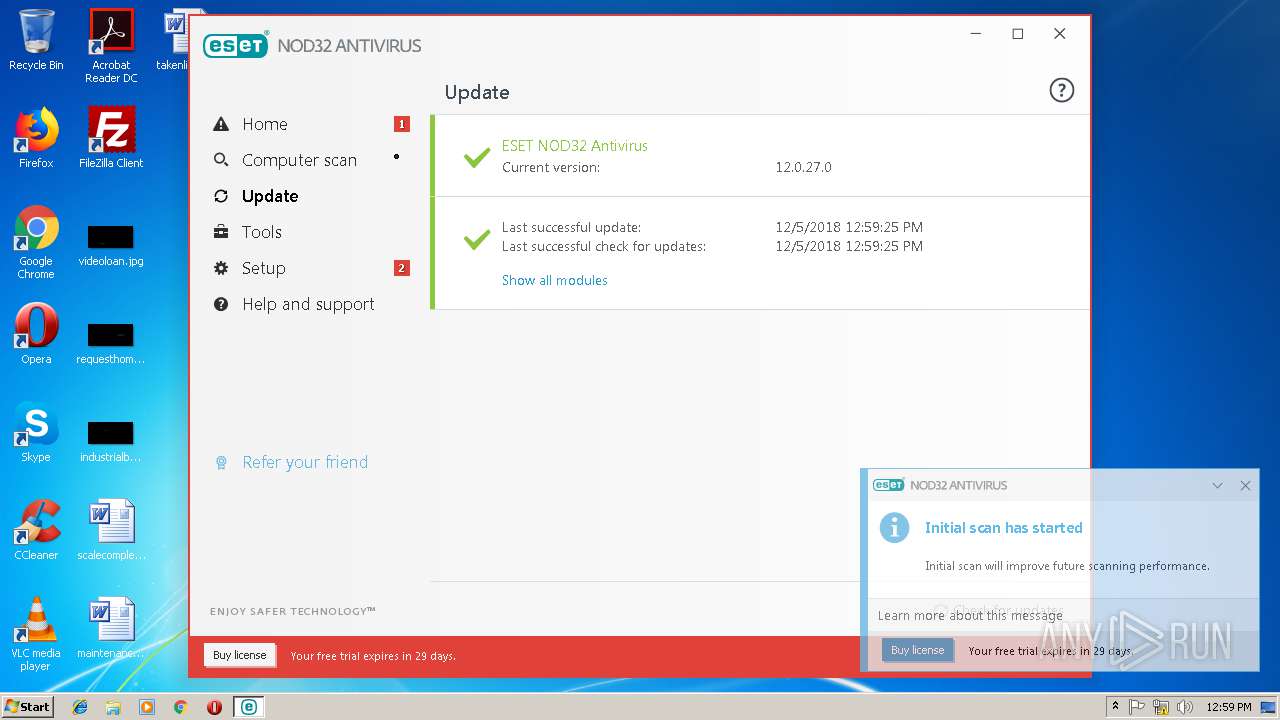The height and width of the screenshot is (720, 1280).
Task: Maximize the ESET window
Action: tap(1017, 34)
